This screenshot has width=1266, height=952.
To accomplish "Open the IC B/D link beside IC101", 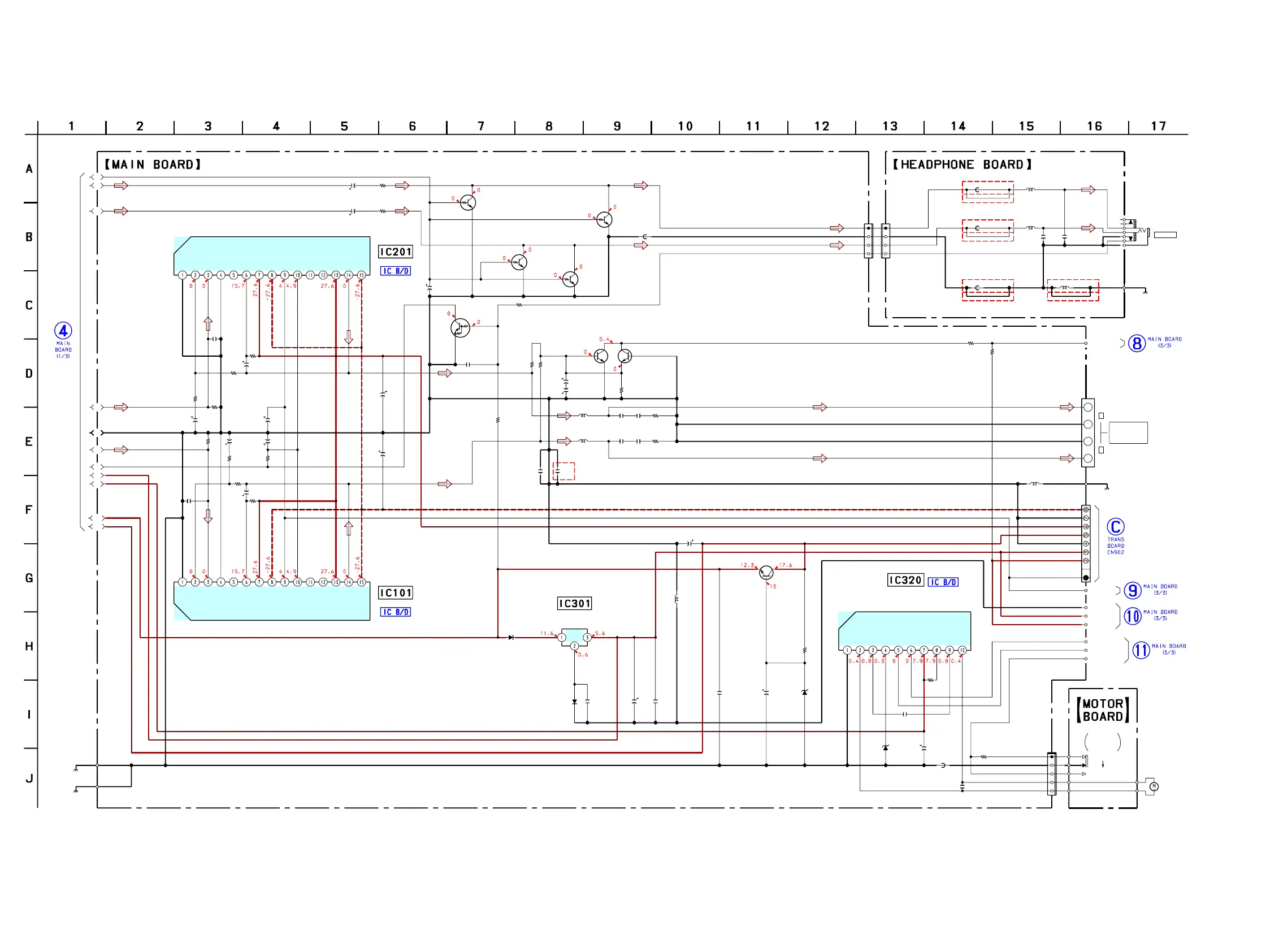I will 395,612.
